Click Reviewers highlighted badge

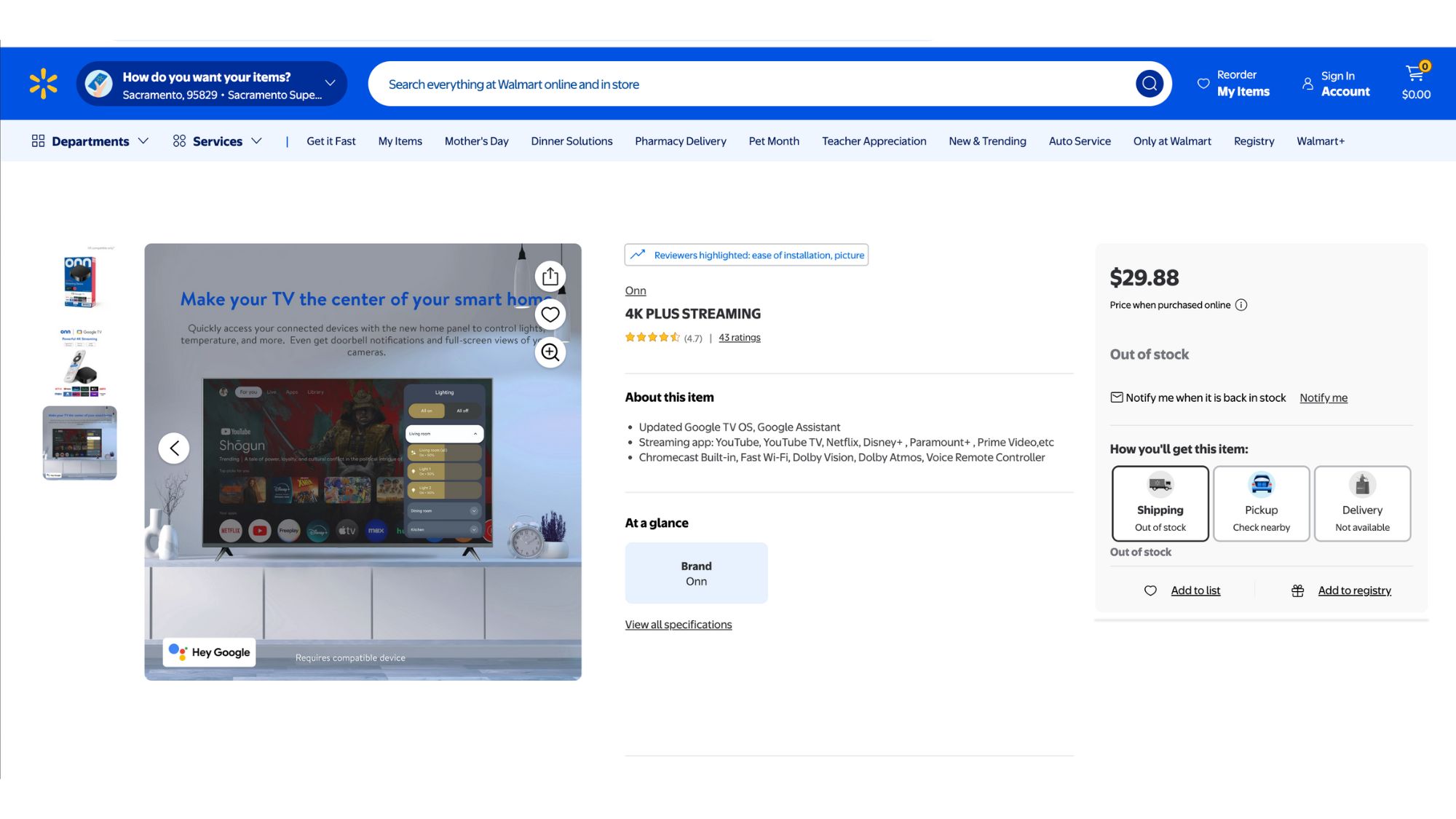pos(746,255)
